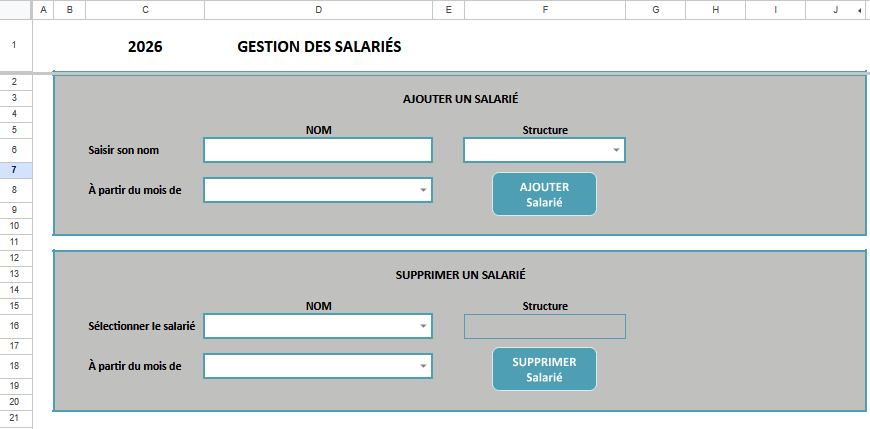The width and height of the screenshot is (870, 429).
Task: Click the read-only Structure field in delete section
Action: (544, 326)
